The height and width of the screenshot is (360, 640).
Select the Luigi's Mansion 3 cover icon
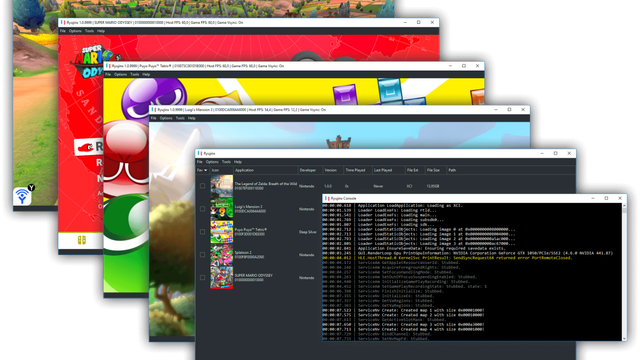point(222,209)
